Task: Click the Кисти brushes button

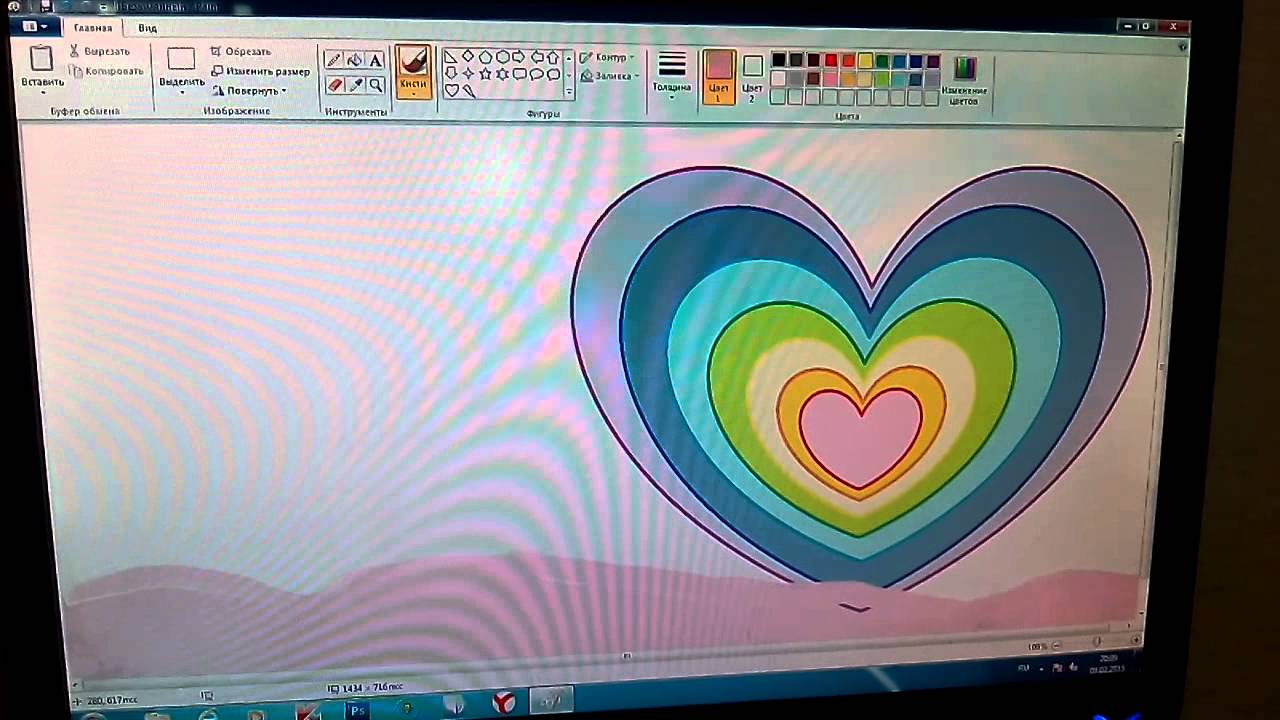Action: point(413,72)
